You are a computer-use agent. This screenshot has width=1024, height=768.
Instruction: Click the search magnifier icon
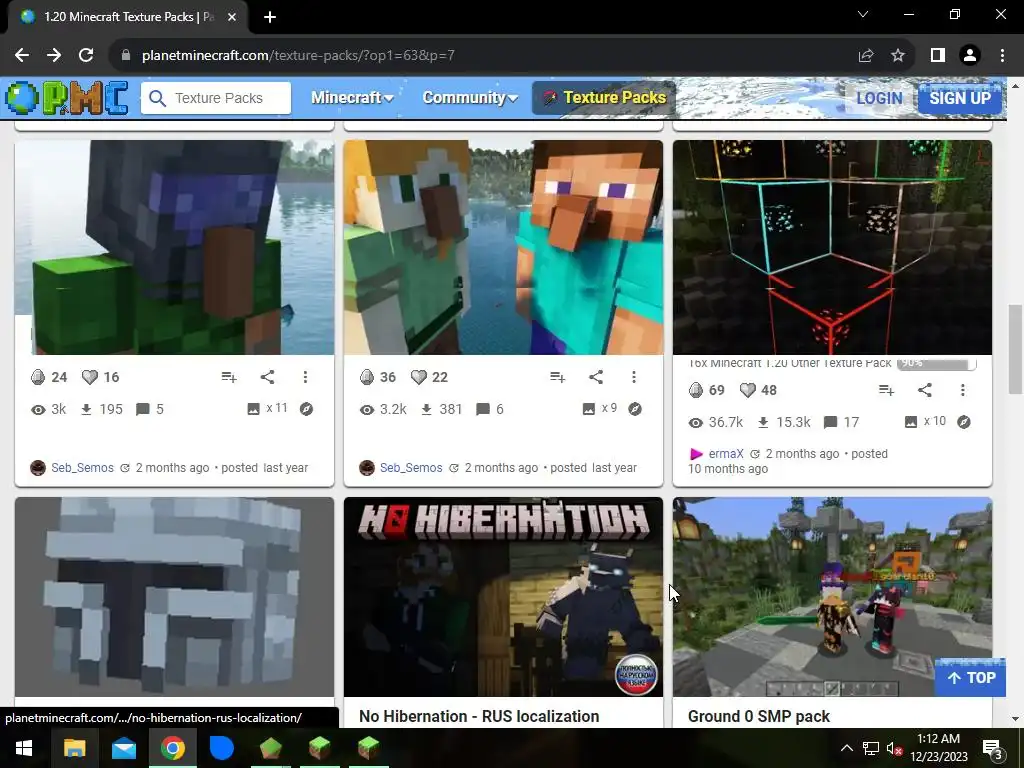click(157, 99)
